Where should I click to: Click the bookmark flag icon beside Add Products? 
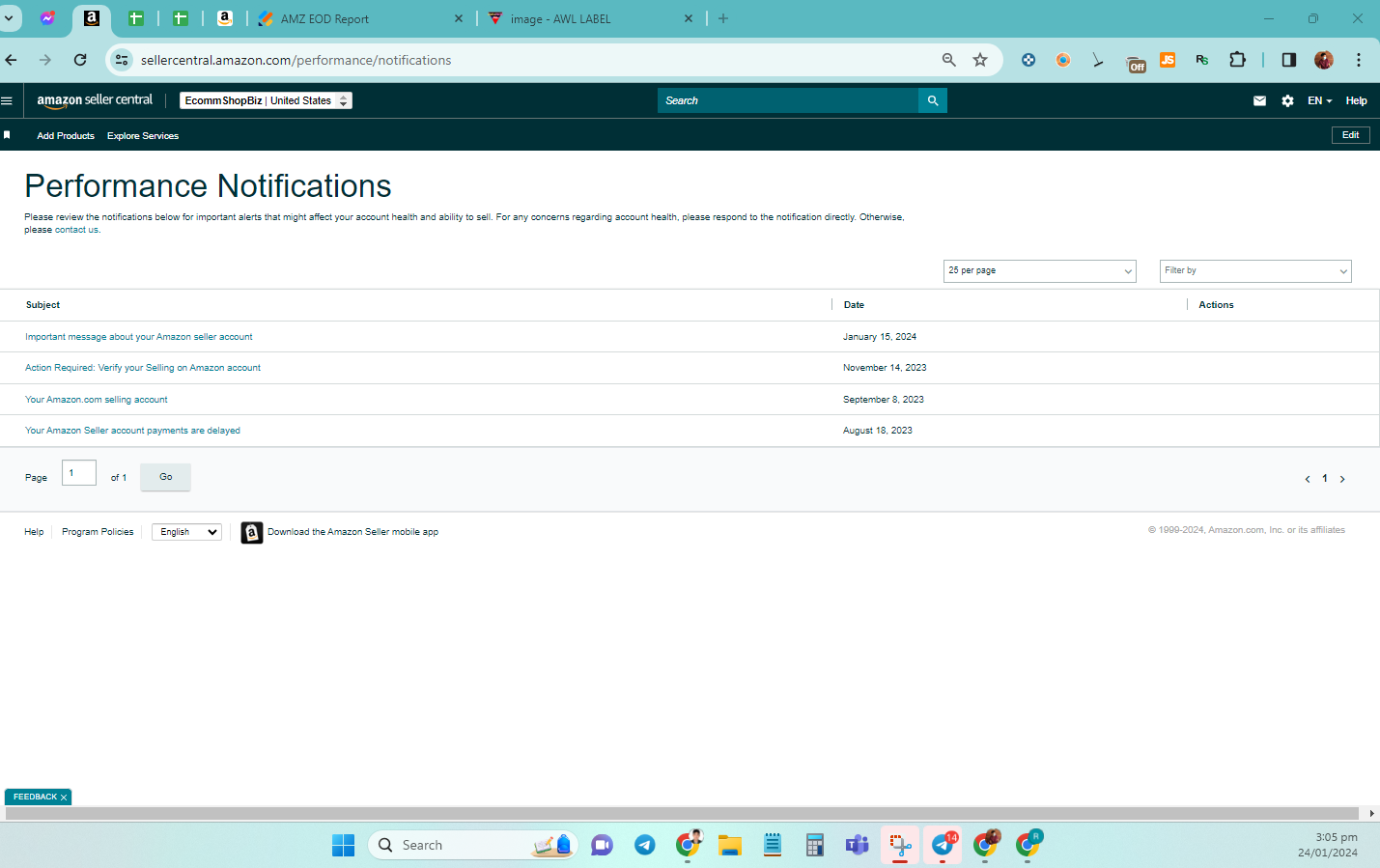point(7,135)
